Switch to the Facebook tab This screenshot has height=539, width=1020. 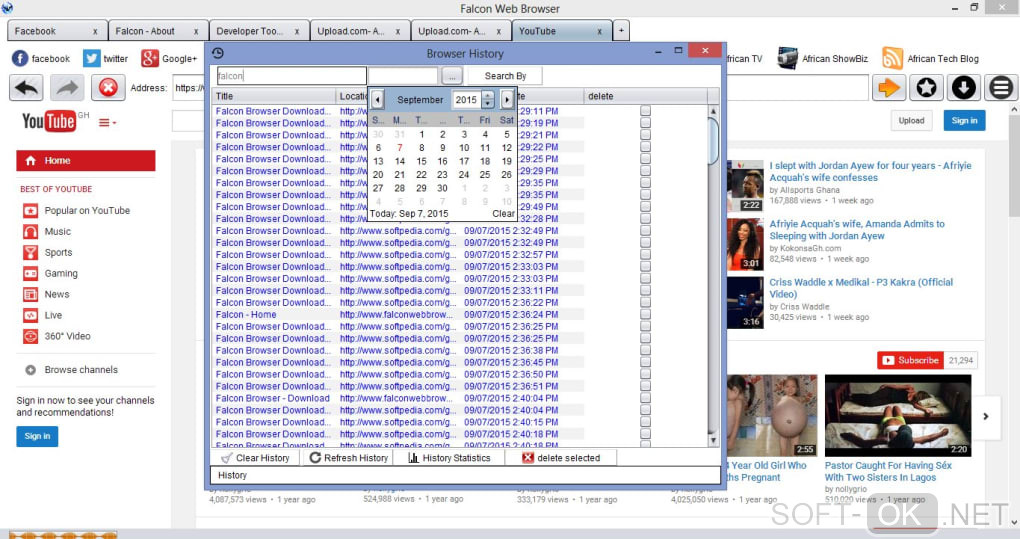[57, 31]
